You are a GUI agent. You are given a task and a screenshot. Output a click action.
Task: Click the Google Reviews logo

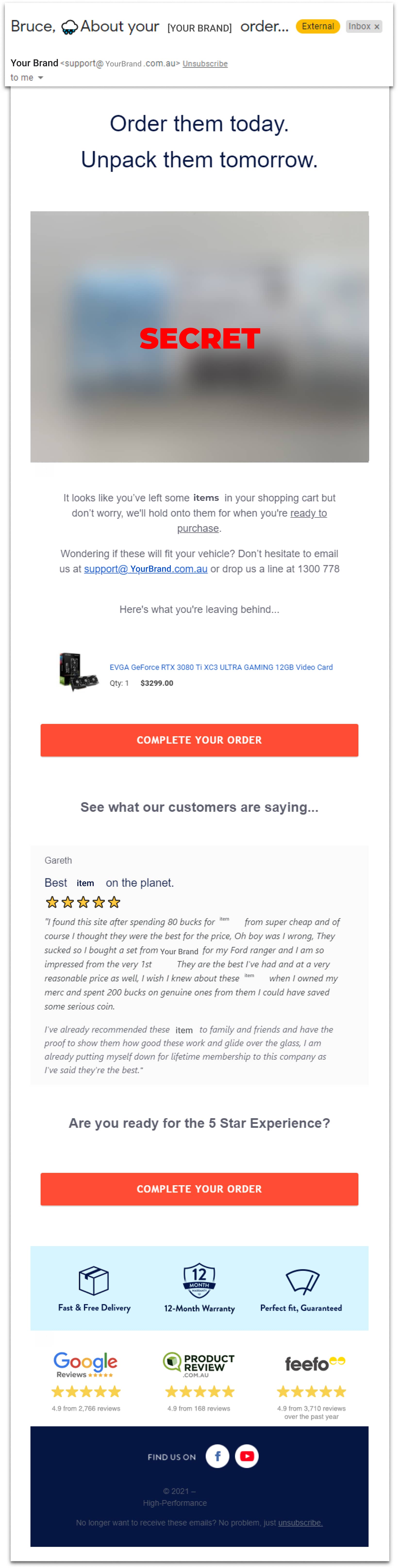[x=85, y=1364]
